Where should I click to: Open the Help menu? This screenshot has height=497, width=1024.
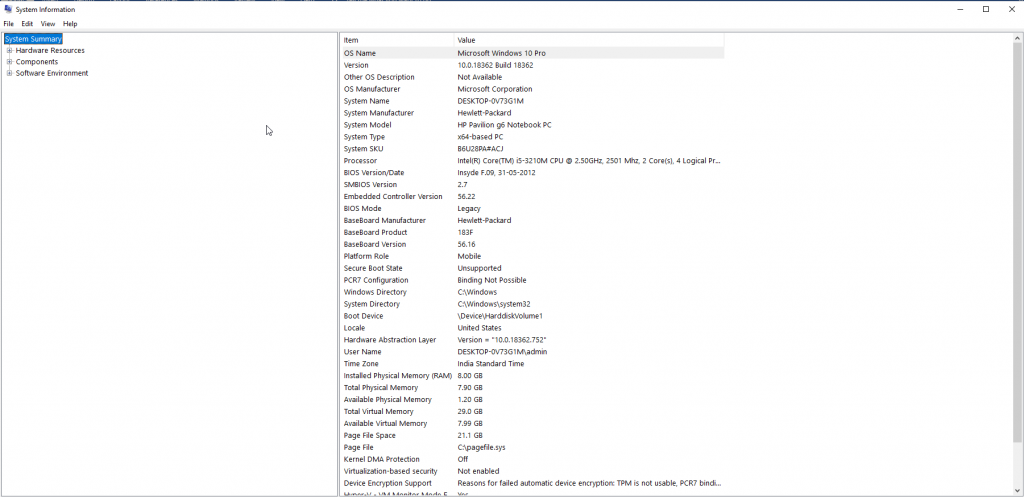[x=70, y=24]
